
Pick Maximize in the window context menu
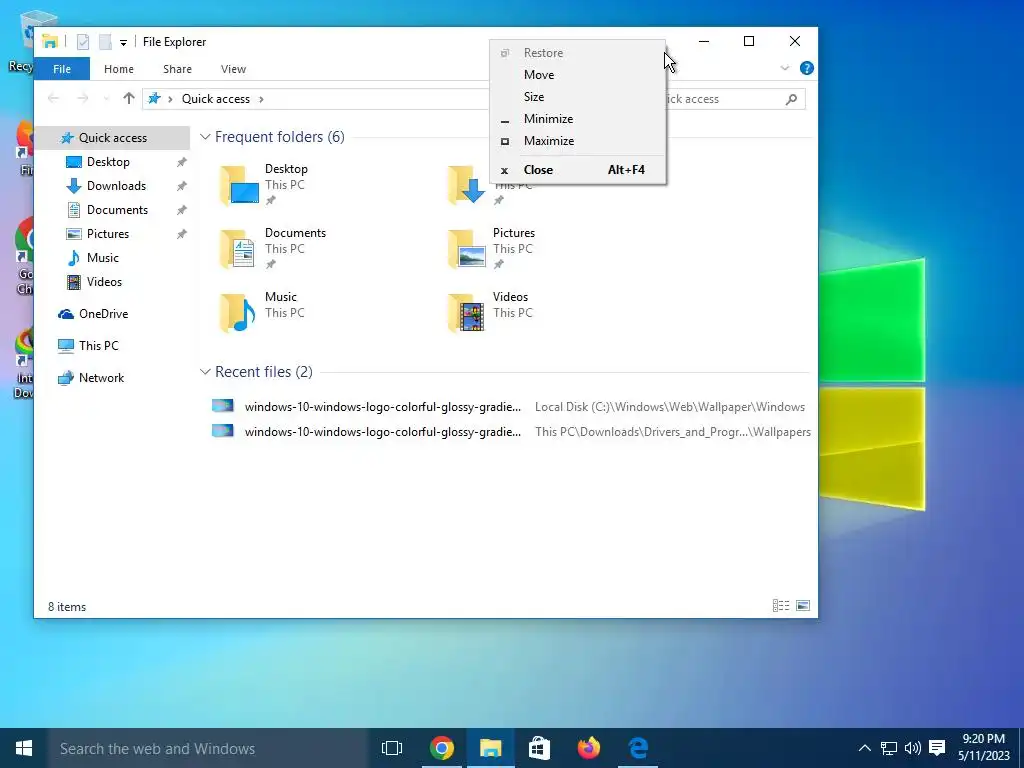point(577,141)
